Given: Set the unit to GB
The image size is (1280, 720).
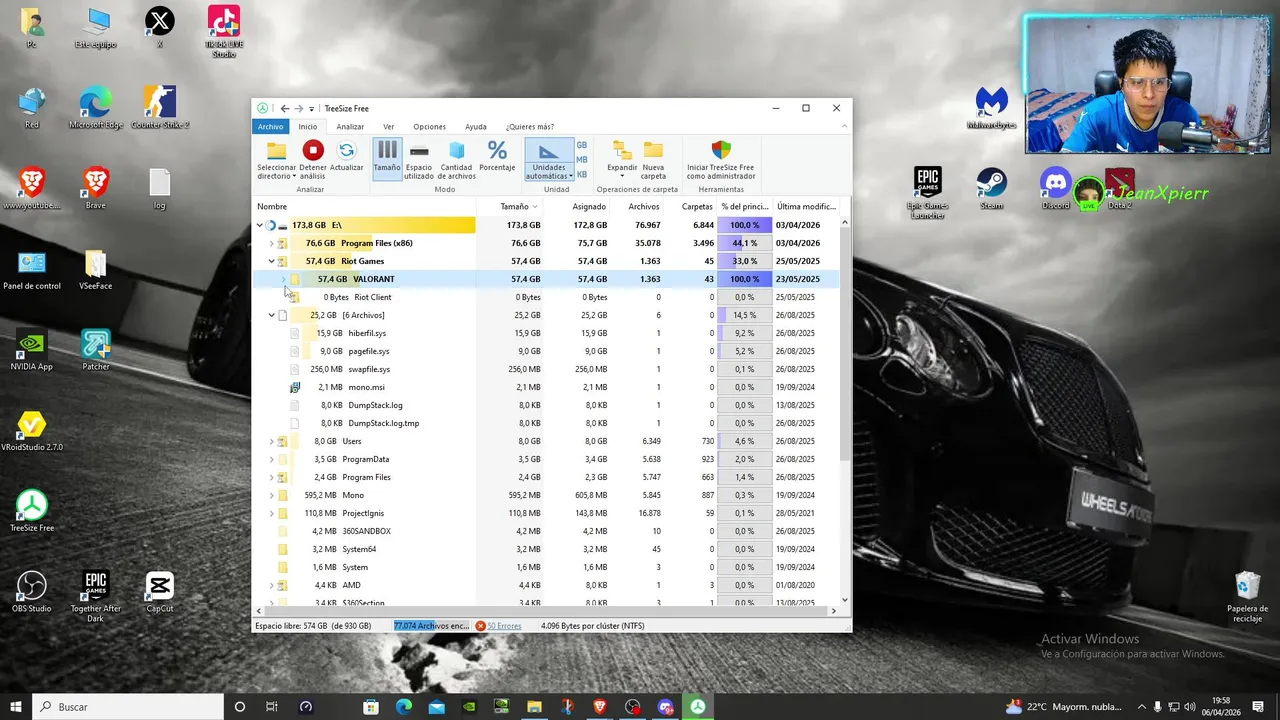Looking at the screenshot, I should [582, 145].
